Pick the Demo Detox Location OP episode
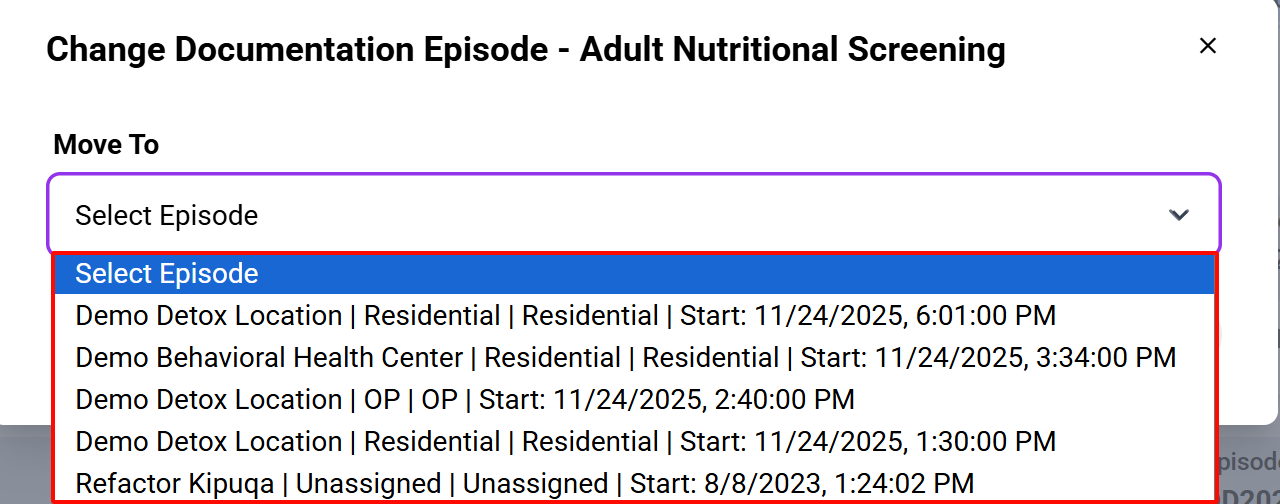1280x504 pixels. coord(465,400)
